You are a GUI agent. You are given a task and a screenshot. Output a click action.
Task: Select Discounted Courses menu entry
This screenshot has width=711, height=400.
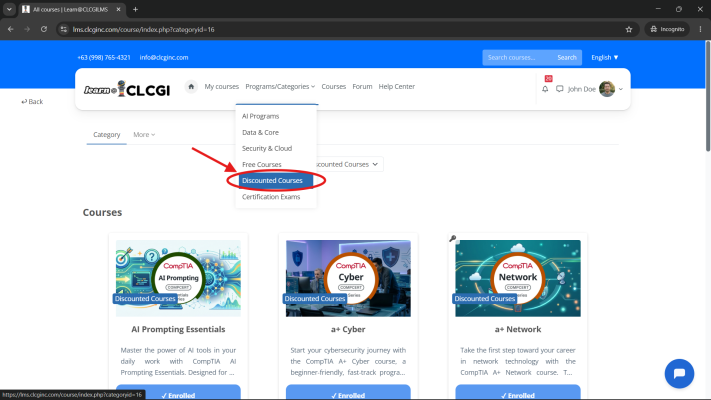click(x=276, y=180)
